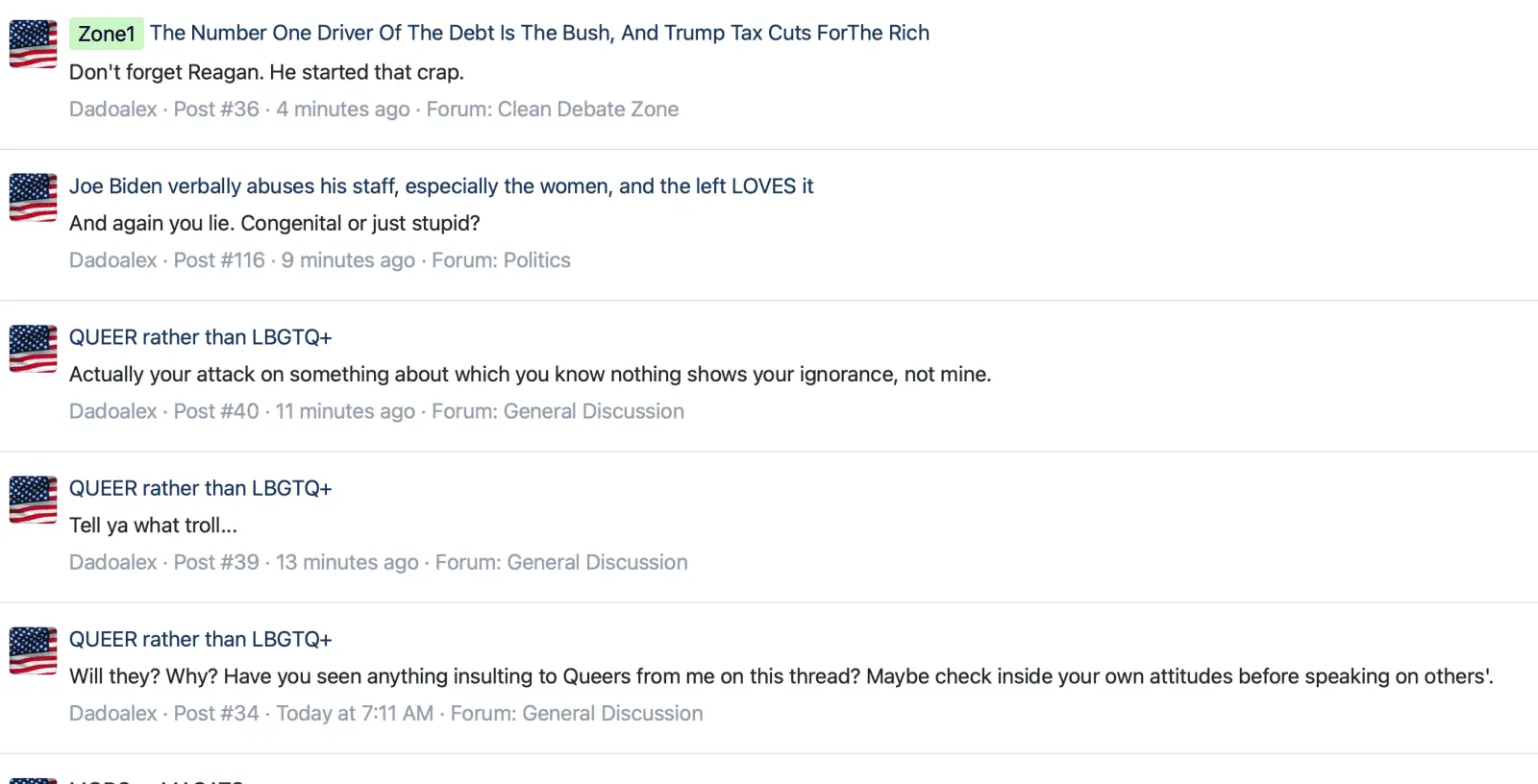Click the green Zone1 prefix label
1538x784 pixels.
[x=106, y=34]
